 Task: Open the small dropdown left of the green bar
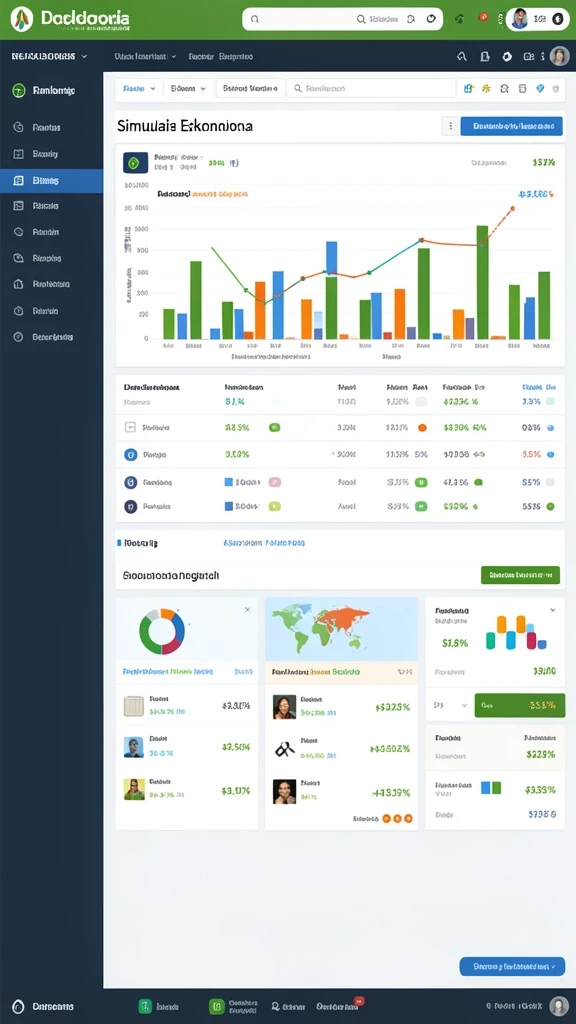[450, 705]
